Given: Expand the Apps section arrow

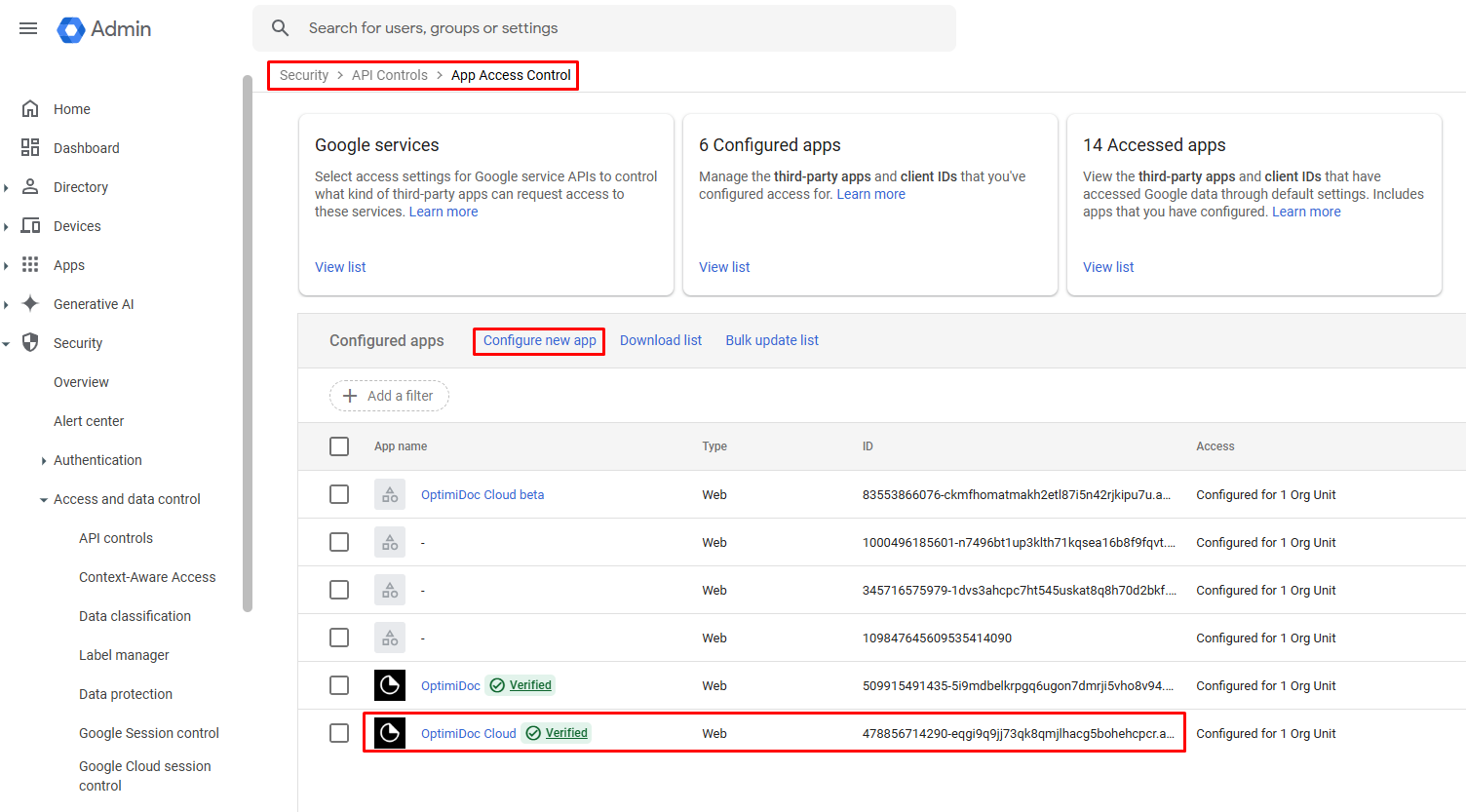Looking at the screenshot, I should [x=6, y=265].
